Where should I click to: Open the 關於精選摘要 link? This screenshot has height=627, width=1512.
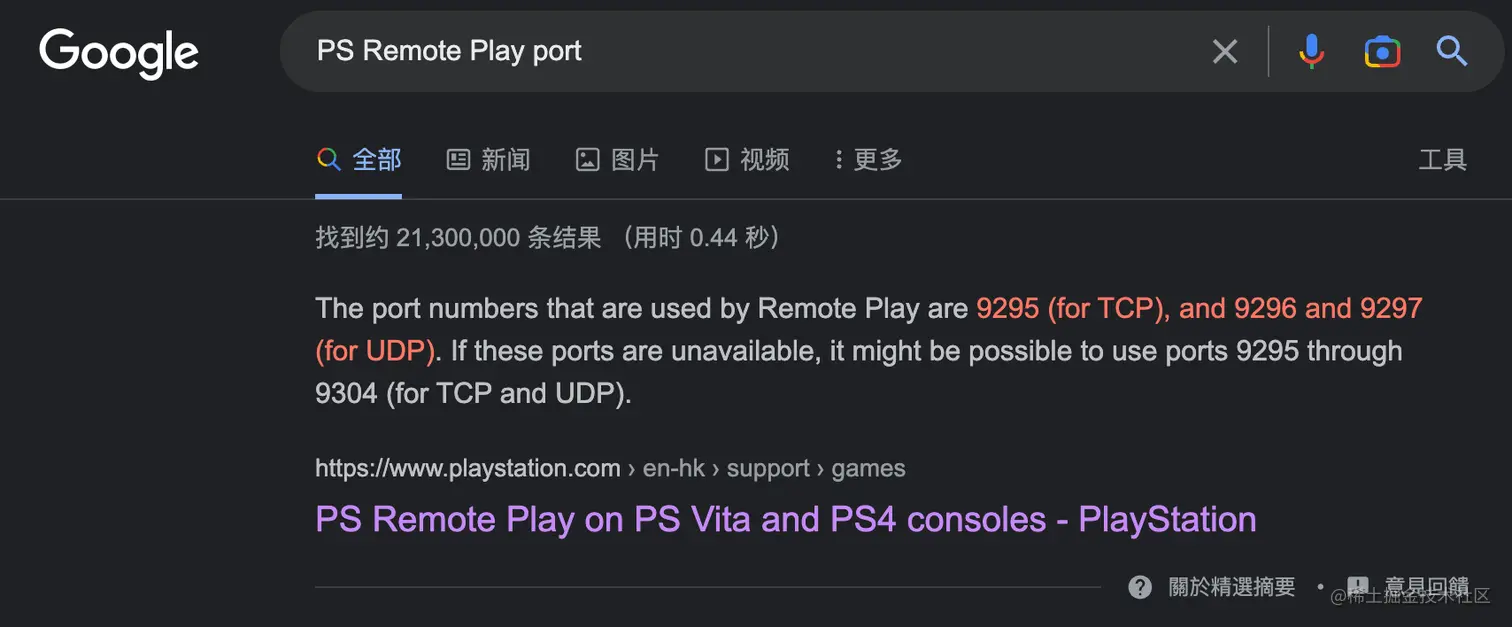(1232, 588)
